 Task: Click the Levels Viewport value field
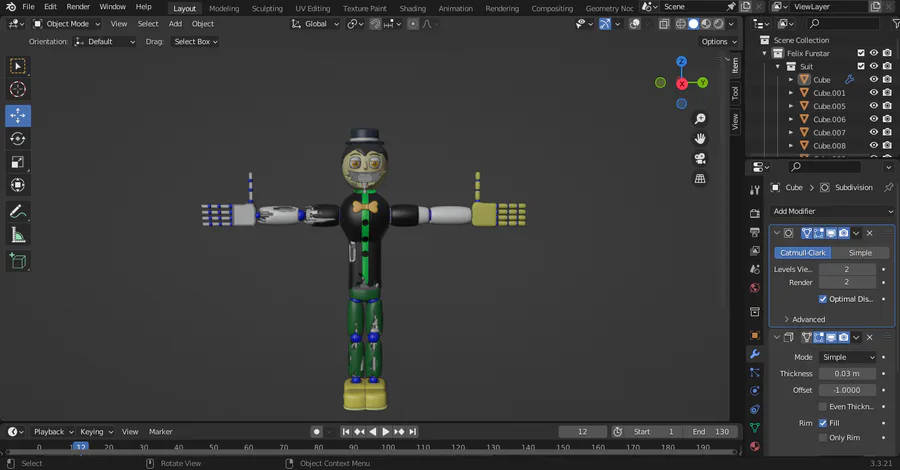(x=847, y=269)
